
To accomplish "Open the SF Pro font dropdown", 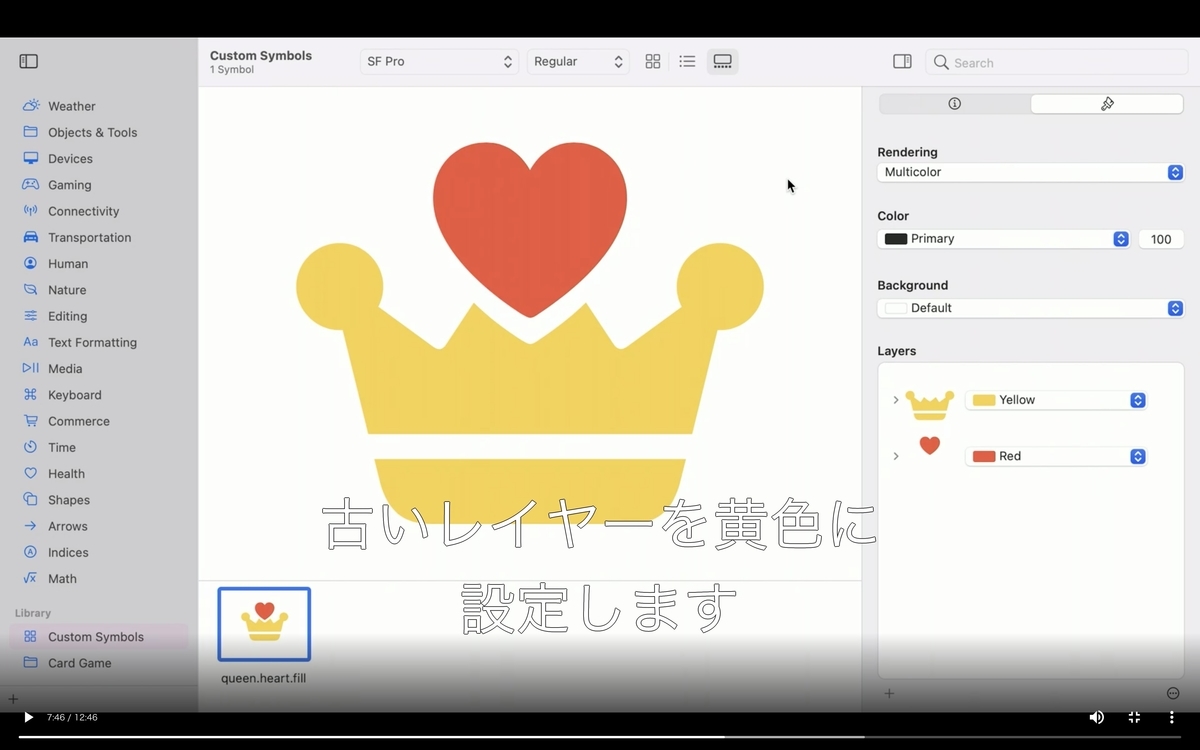I will pyautogui.click(x=439, y=62).
